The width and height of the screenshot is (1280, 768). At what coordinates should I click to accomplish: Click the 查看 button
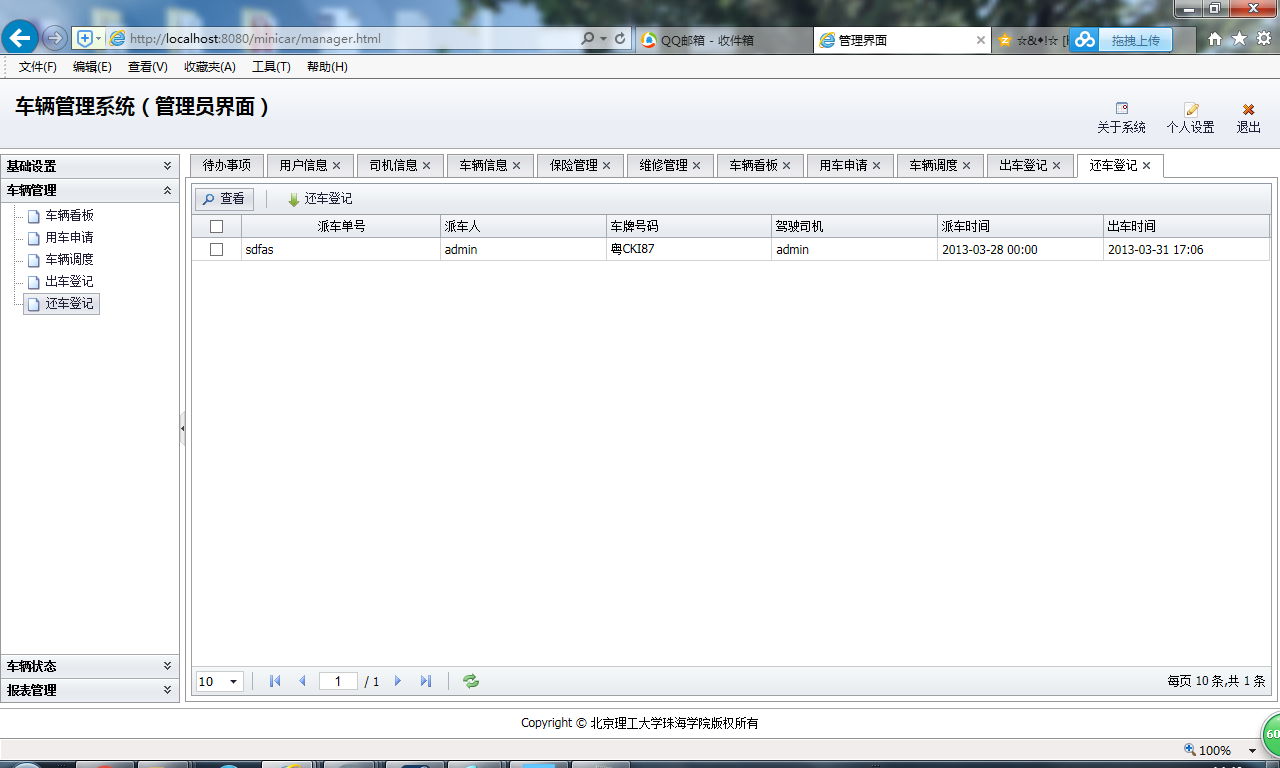[223, 198]
